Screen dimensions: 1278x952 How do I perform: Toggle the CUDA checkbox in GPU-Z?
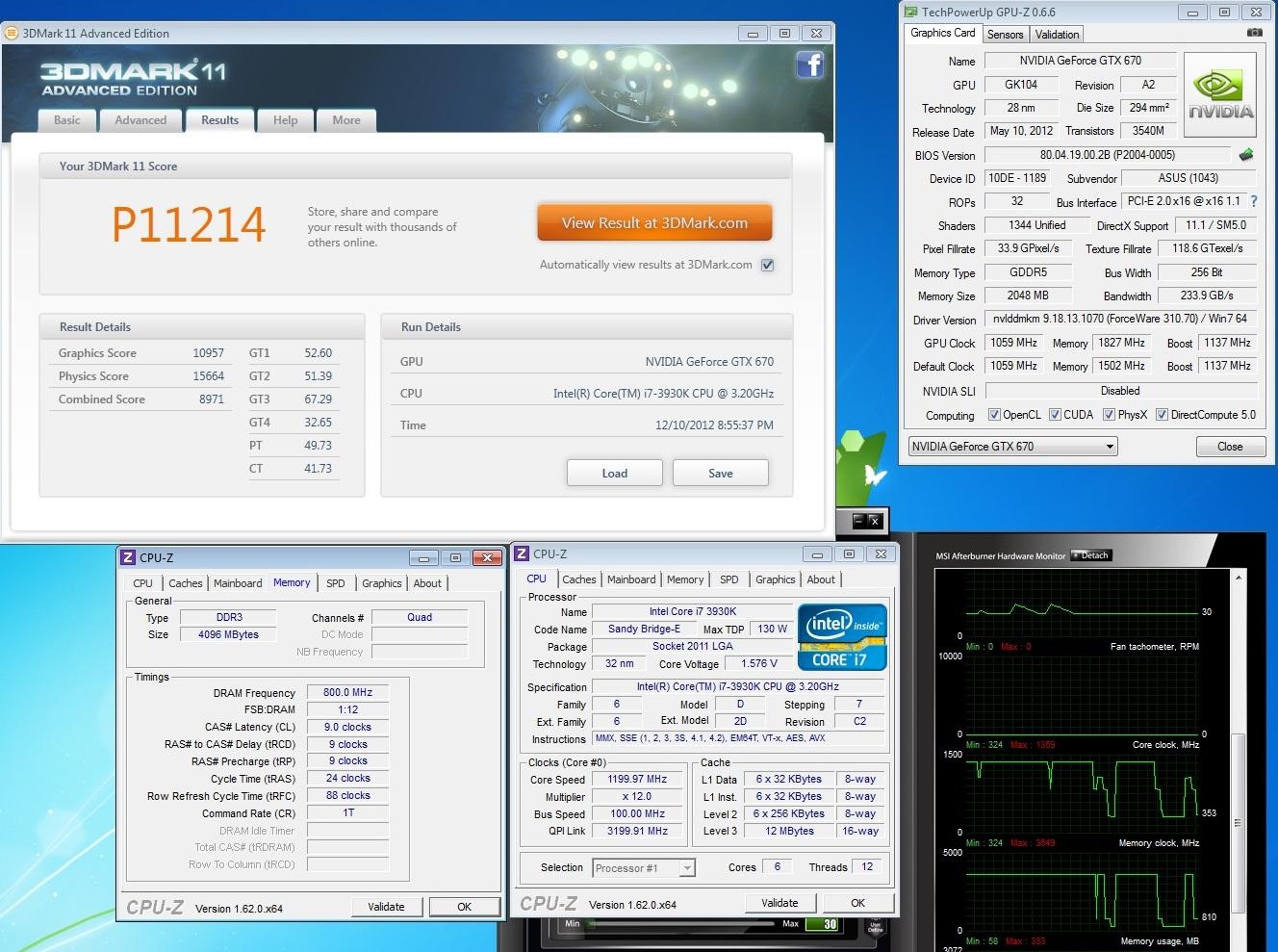click(1055, 415)
